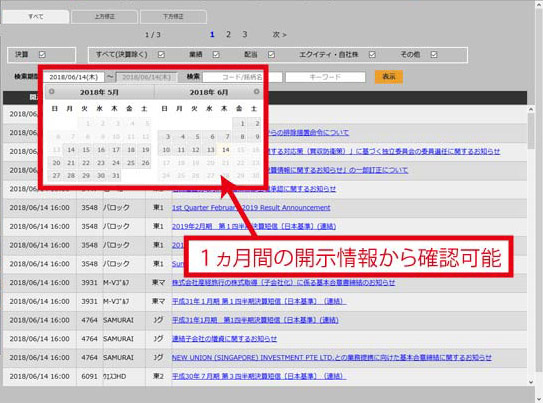Click the results list vertical scrollbar thumb
The image size is (543, 403).
pyautogui.click(x=531, y=131)
